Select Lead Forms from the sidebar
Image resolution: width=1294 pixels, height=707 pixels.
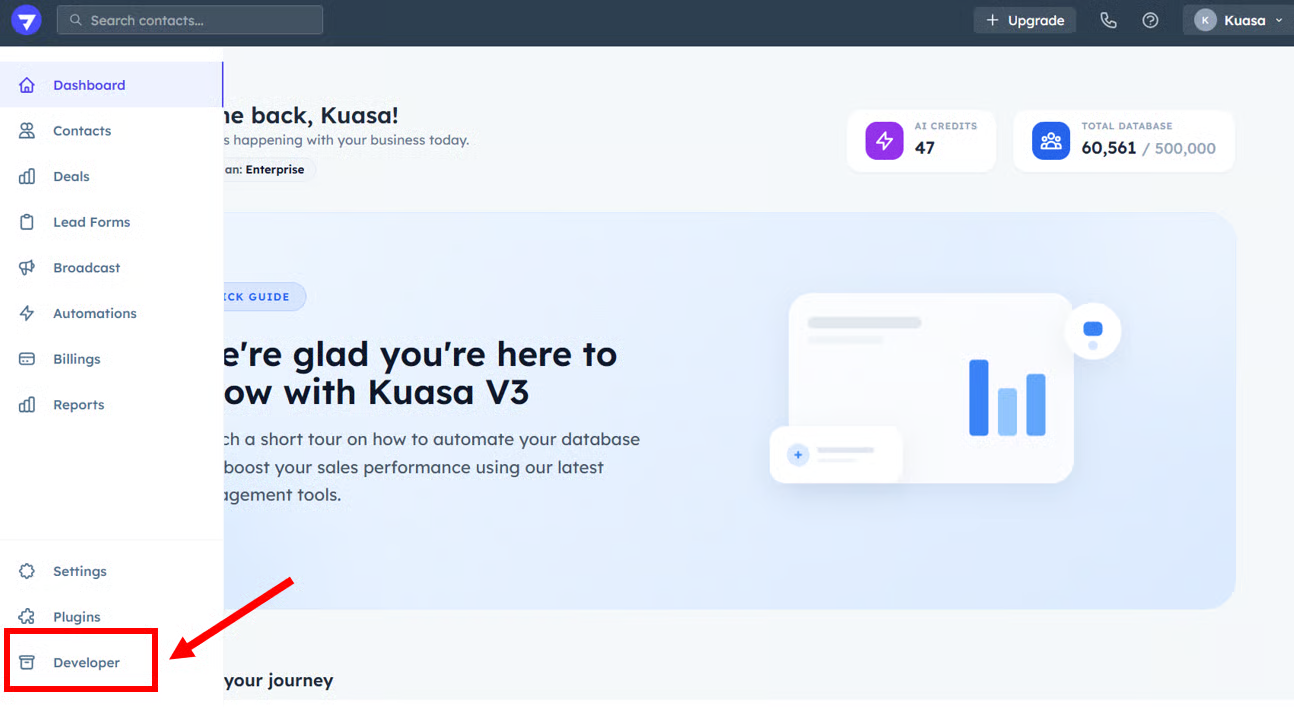pos(91,222)
